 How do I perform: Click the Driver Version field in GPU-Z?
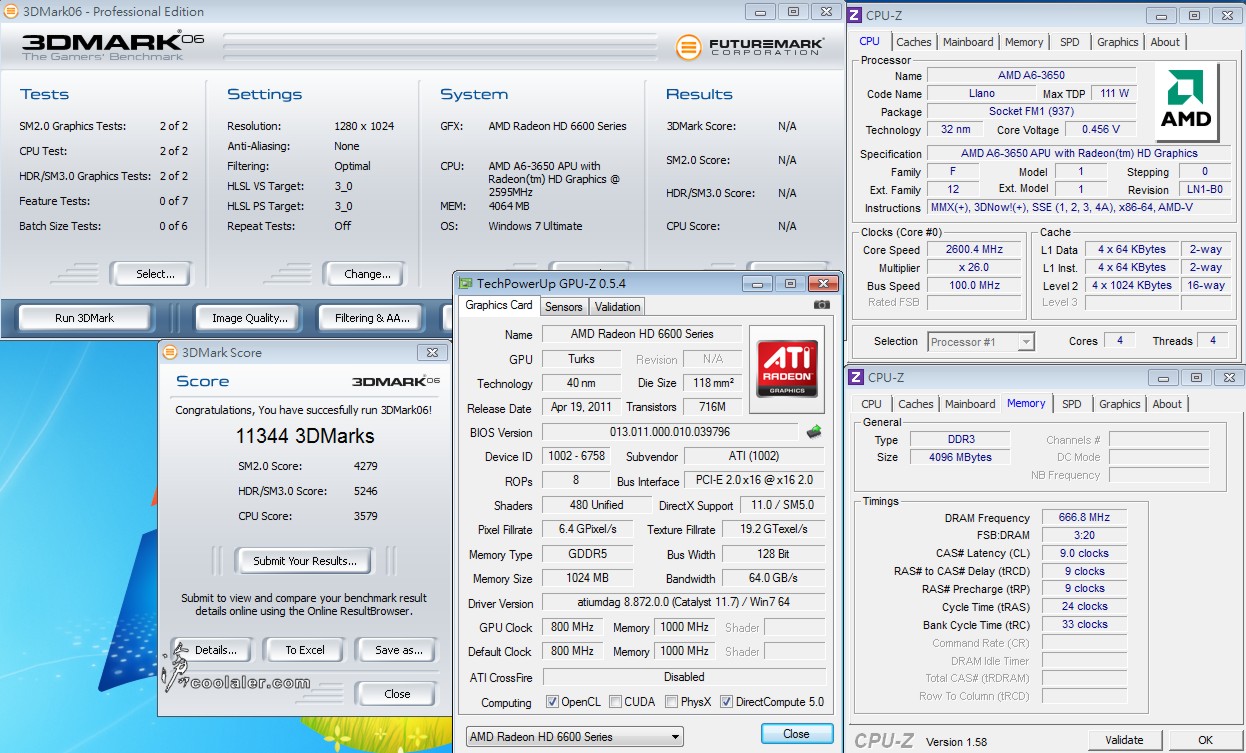tap(684, 603)
